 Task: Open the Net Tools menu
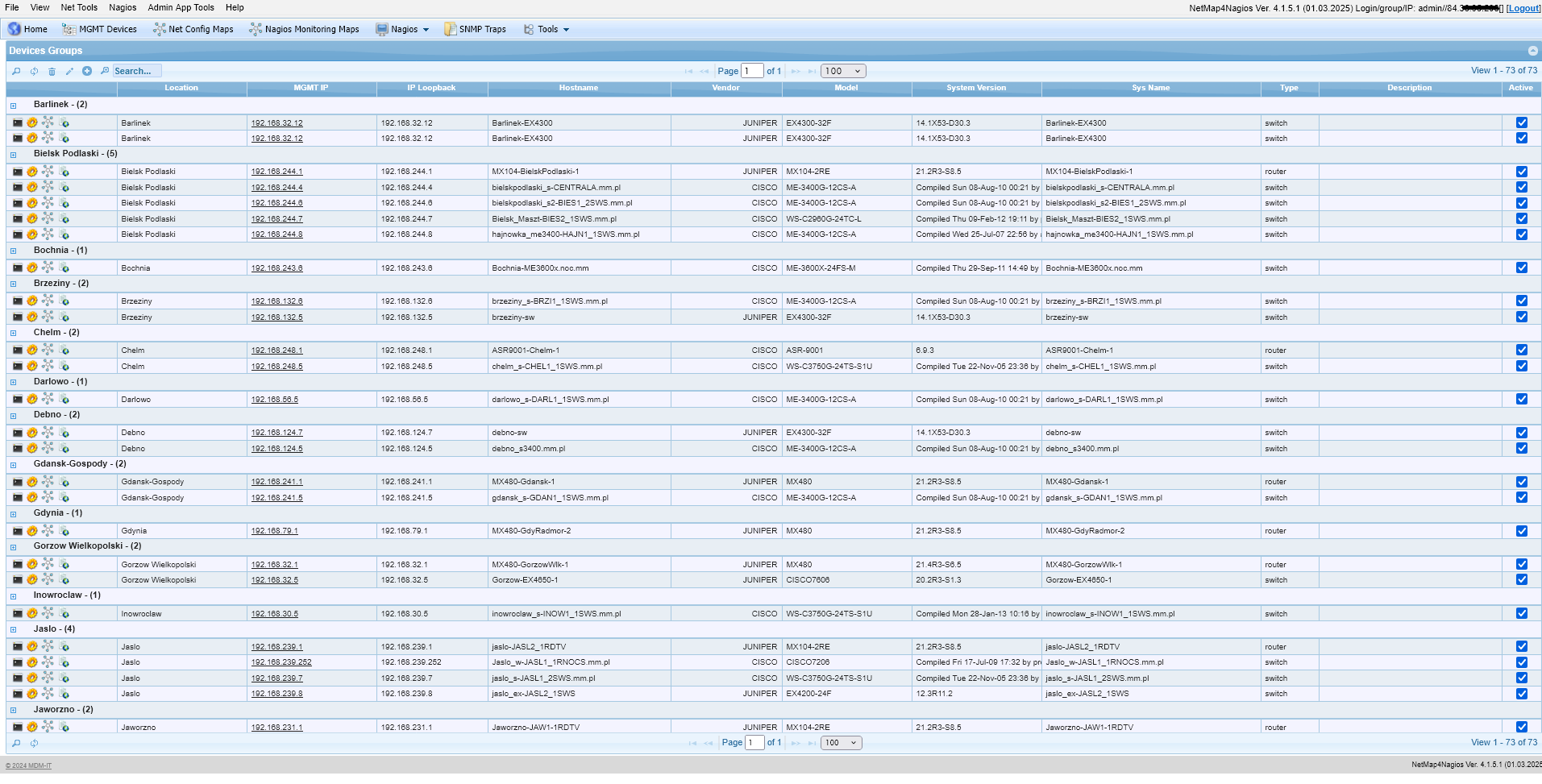pos(79,7)
